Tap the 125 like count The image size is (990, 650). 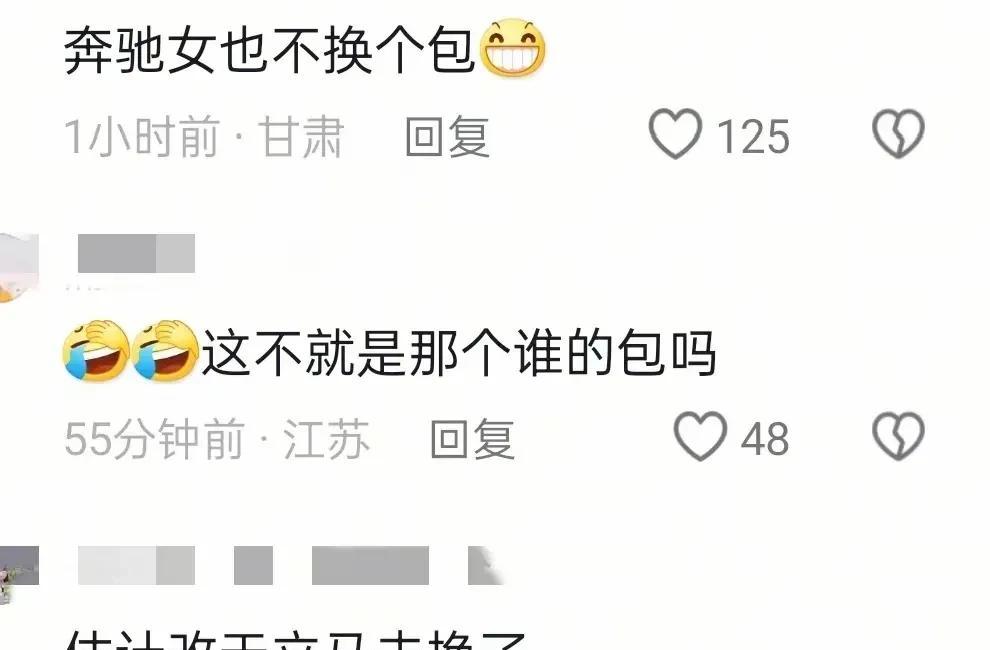tap(753, 136)
